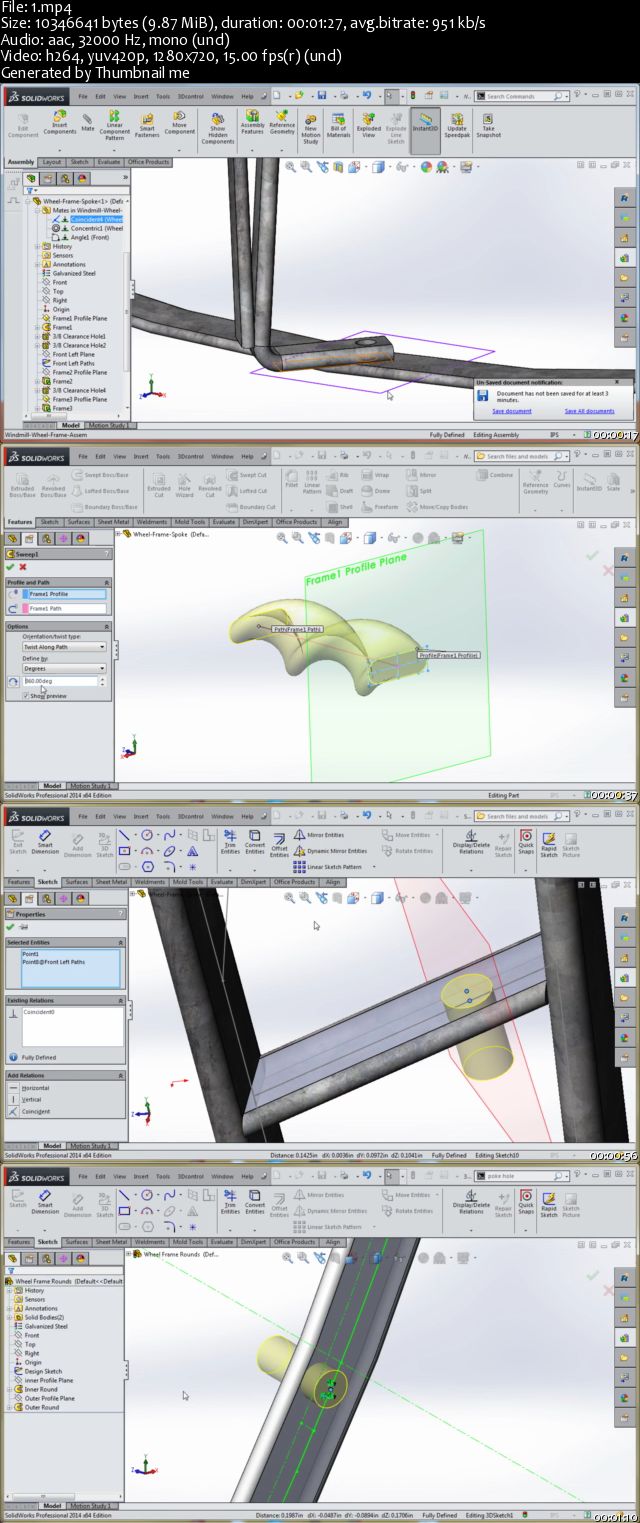Open the Mold Tools tab in the Sweep1 window
The image size is (640, 1523).
(188, 522)
